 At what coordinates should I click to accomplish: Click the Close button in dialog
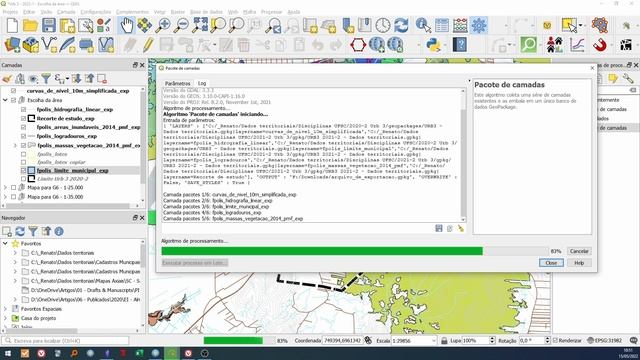[x=551, y=263]
